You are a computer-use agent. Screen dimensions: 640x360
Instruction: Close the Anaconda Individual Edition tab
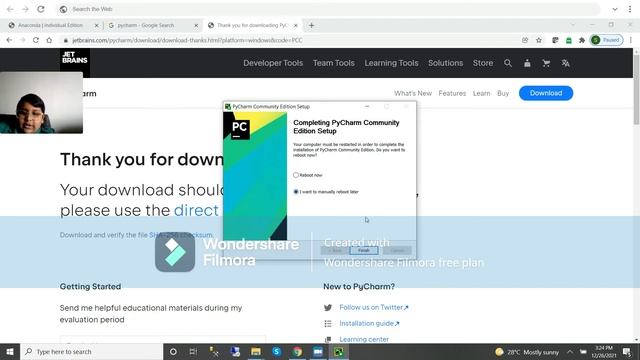pos(96,25)
